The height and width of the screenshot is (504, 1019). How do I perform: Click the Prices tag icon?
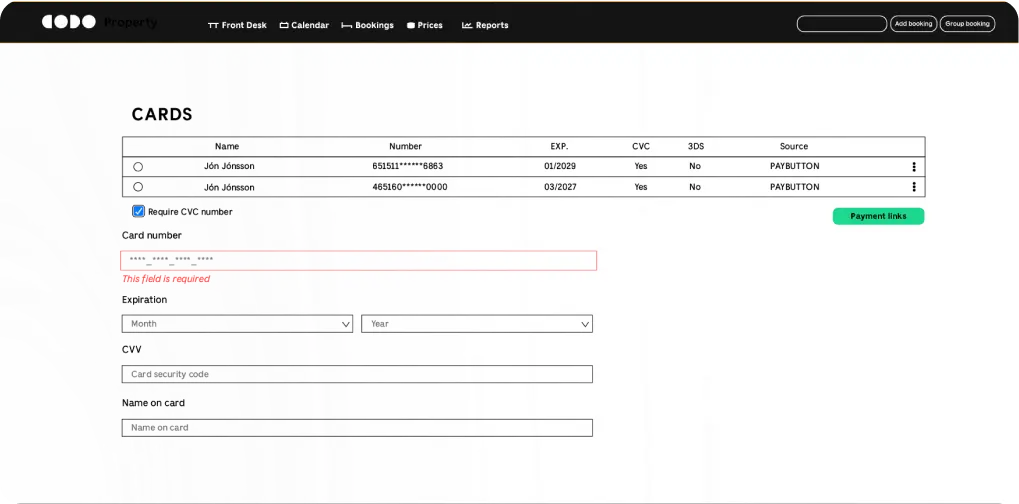(x=411, y=26)
